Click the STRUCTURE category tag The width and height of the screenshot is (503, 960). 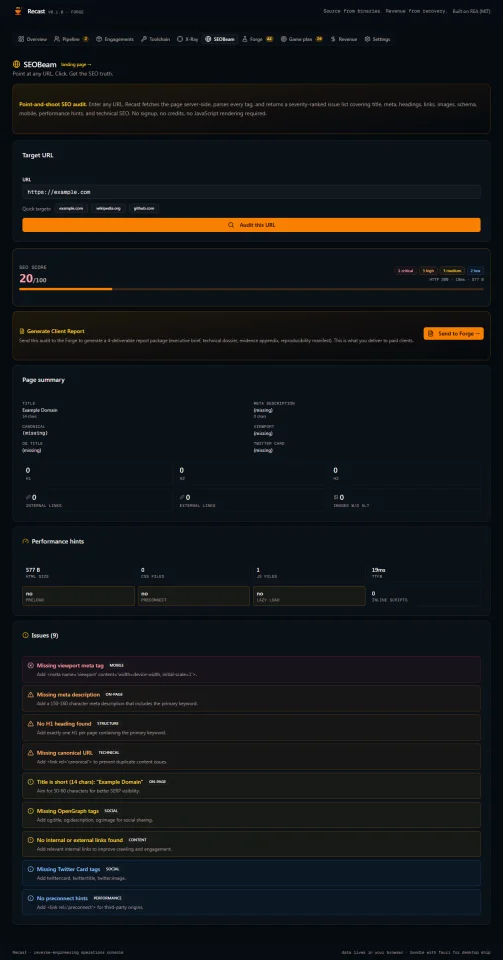108,724
